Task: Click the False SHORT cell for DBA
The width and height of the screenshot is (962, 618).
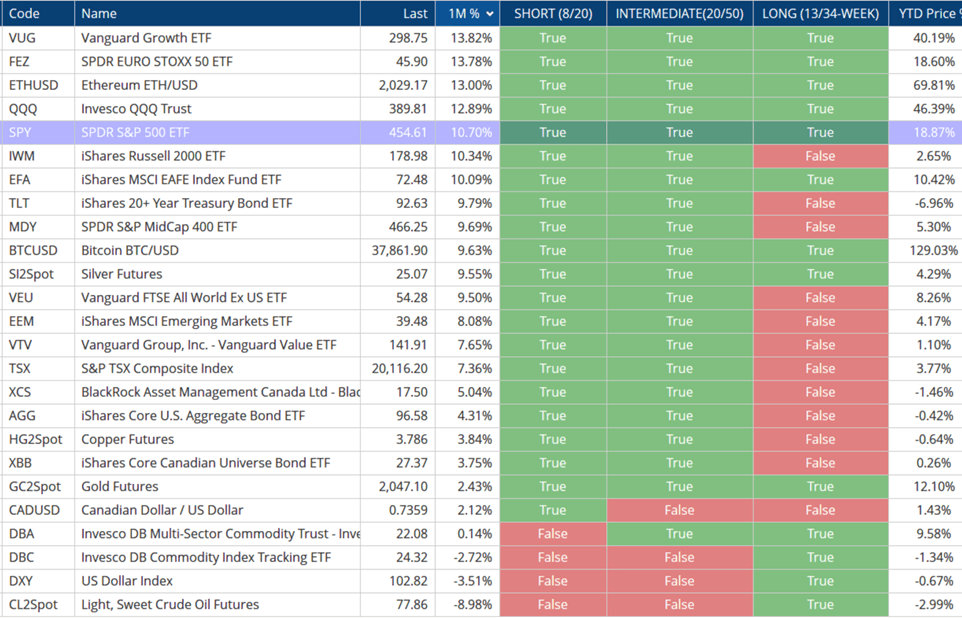Action: click(x=552, y=534)
